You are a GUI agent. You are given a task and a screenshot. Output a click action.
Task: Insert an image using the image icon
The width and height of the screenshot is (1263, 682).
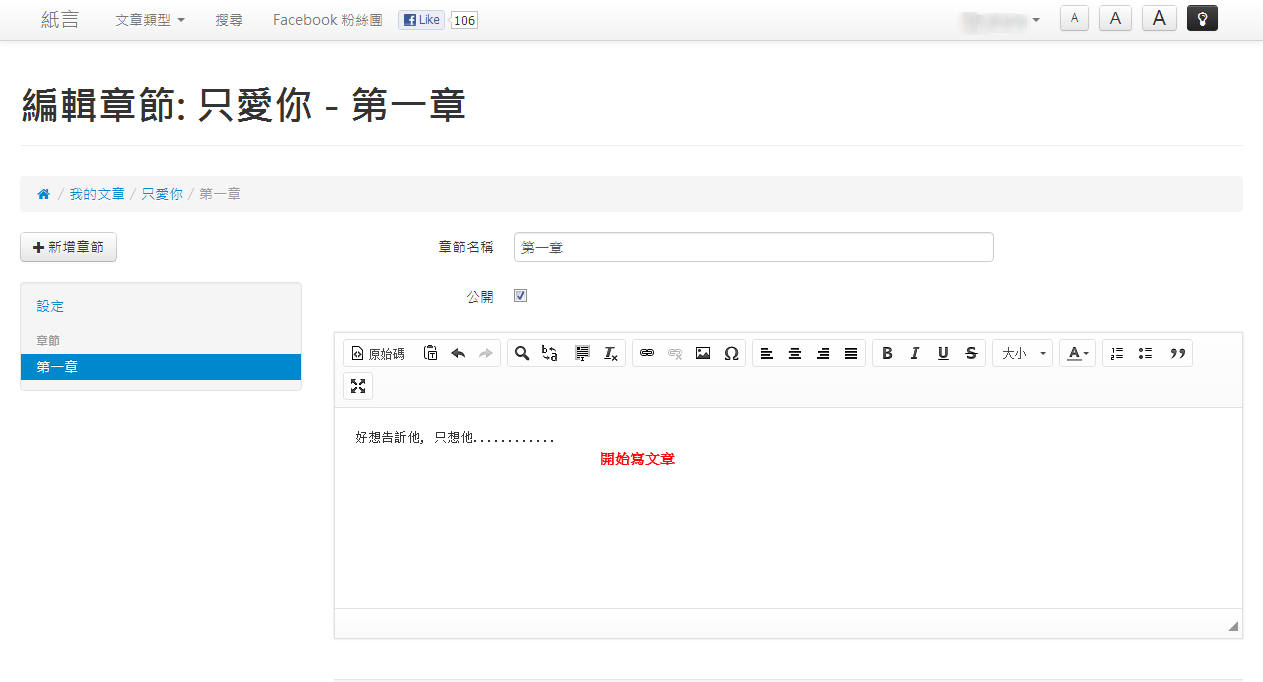click(x=703, y=353)
